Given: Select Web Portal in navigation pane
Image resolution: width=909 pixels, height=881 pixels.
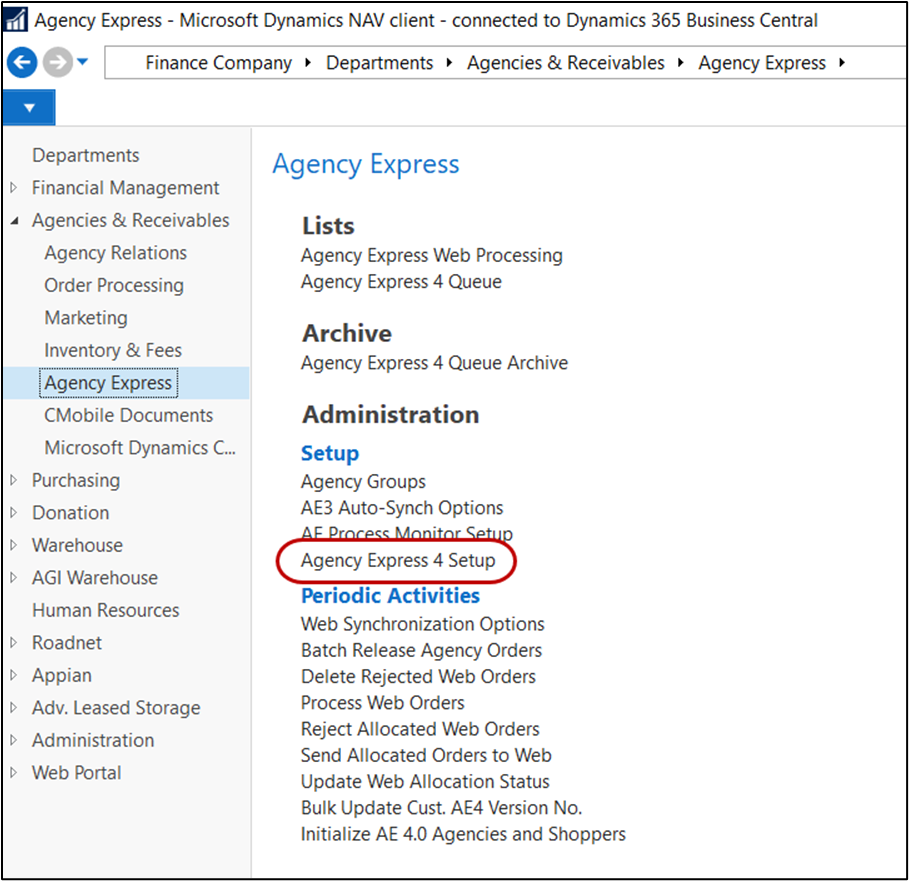Looking at the screenshot, I should point(77,773).
